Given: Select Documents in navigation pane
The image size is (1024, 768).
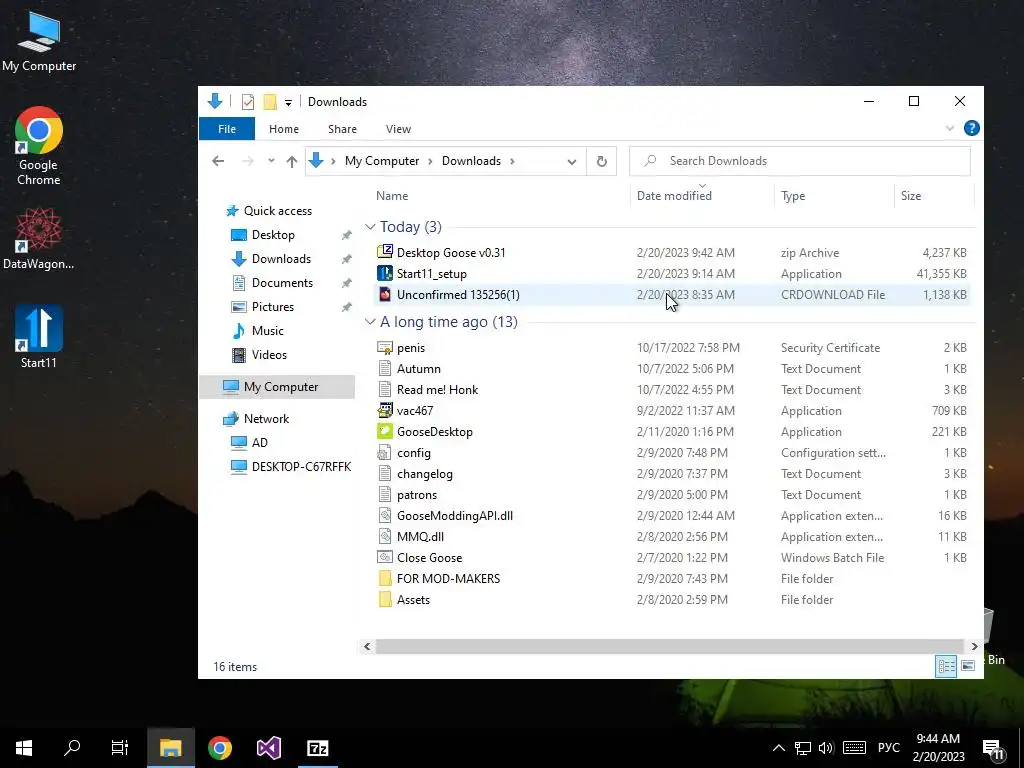Looking at the screenshot, I should [282, 283].
